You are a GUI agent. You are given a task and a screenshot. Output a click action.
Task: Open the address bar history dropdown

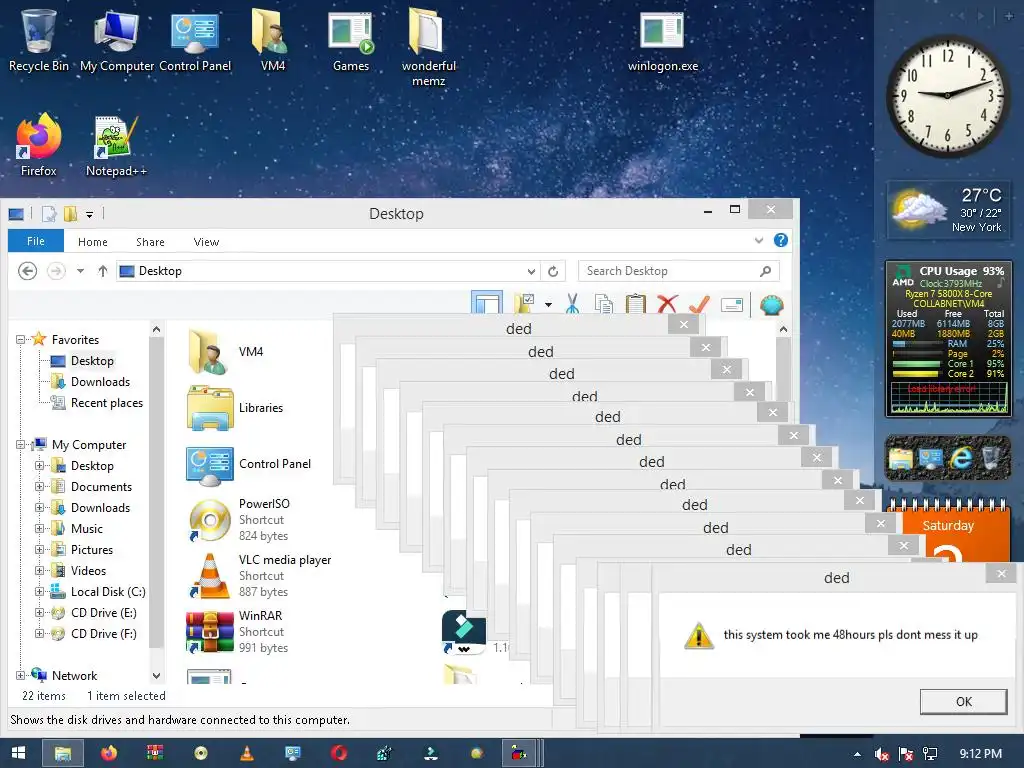click(x=532, y=271)
